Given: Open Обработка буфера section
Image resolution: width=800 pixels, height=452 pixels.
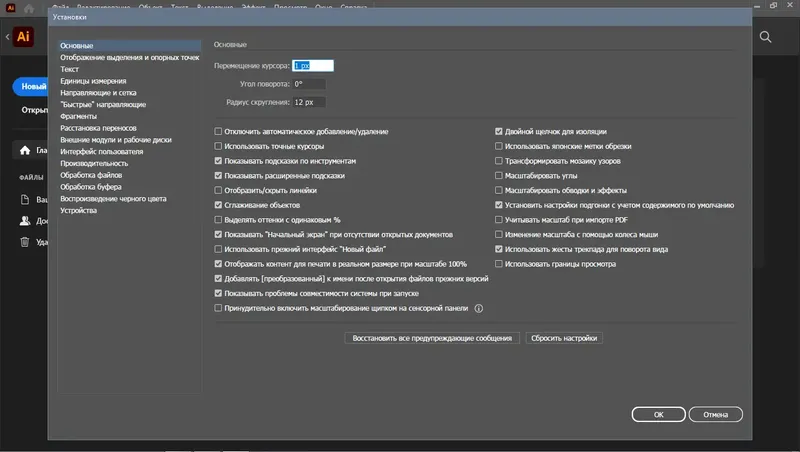Looking at the screenshot, I should pyautogui.click(x=129, y=187).
